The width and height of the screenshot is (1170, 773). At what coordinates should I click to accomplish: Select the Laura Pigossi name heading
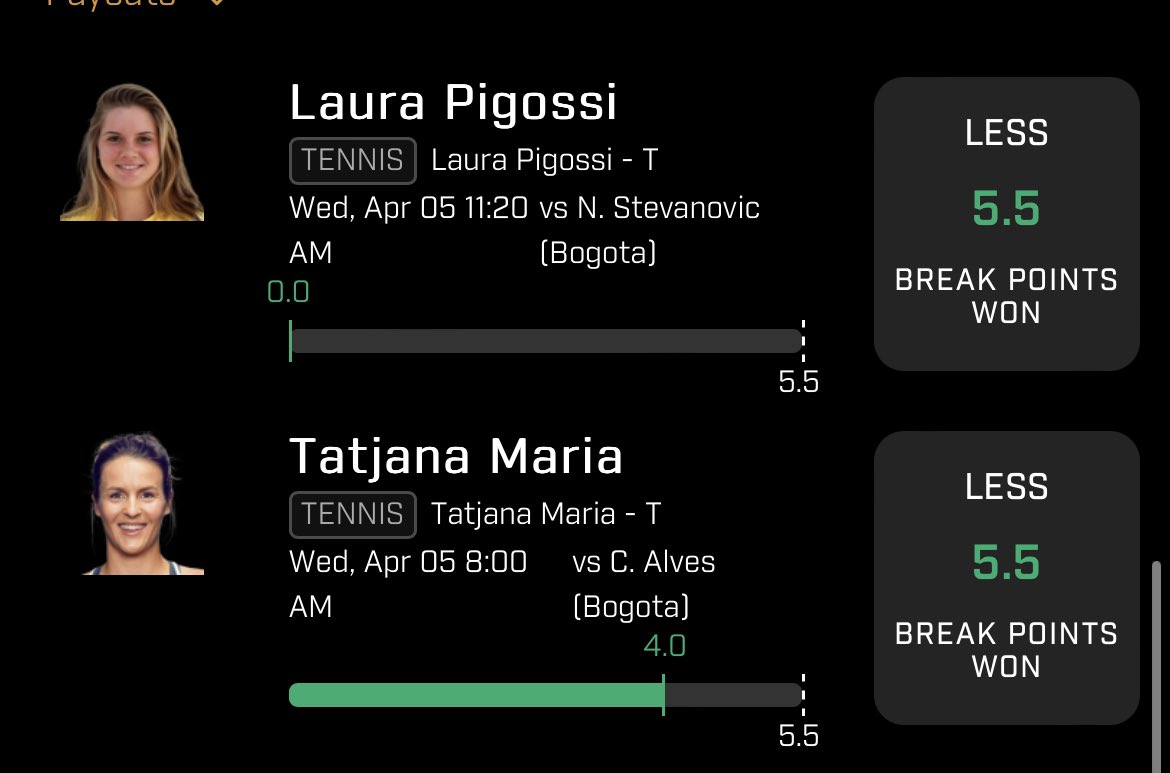(453, 102)
